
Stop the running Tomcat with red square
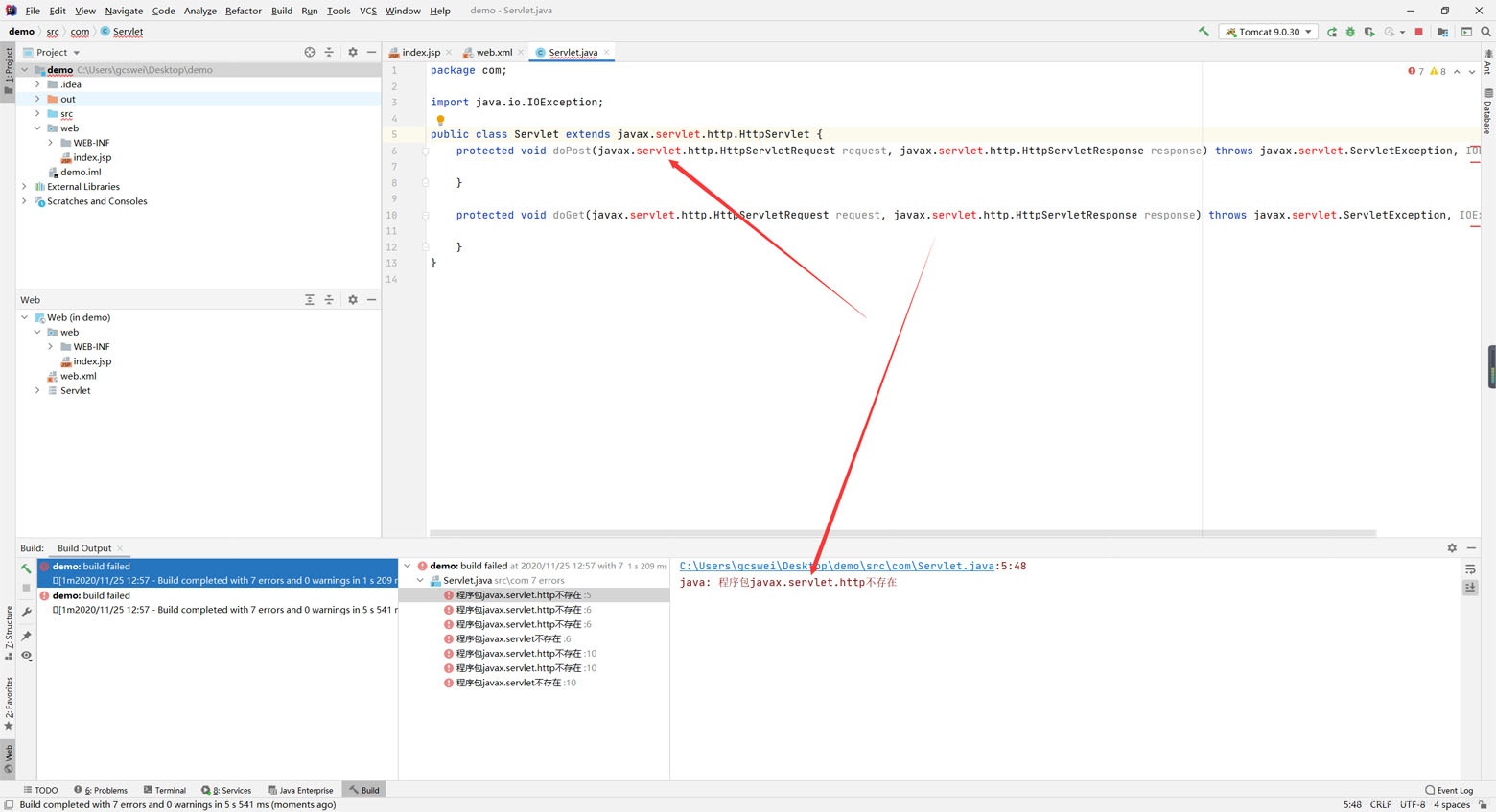tap(1419, 32)
